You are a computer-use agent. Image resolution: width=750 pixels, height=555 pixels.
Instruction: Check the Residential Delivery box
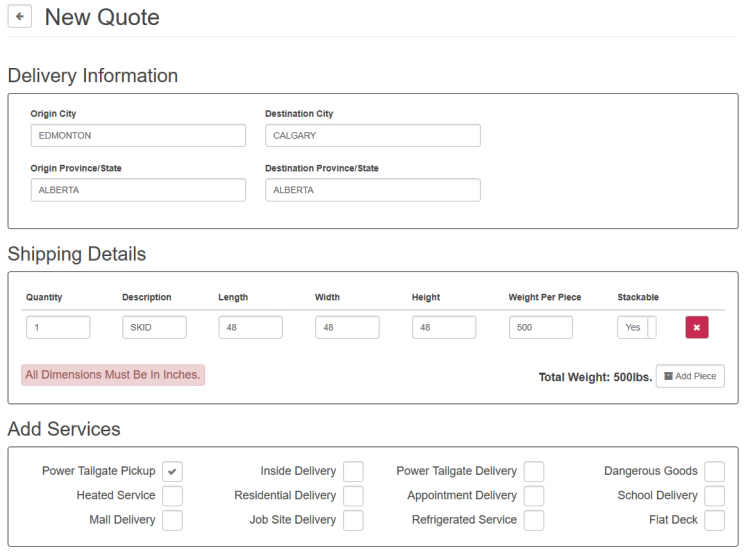(x=353, y=496)
